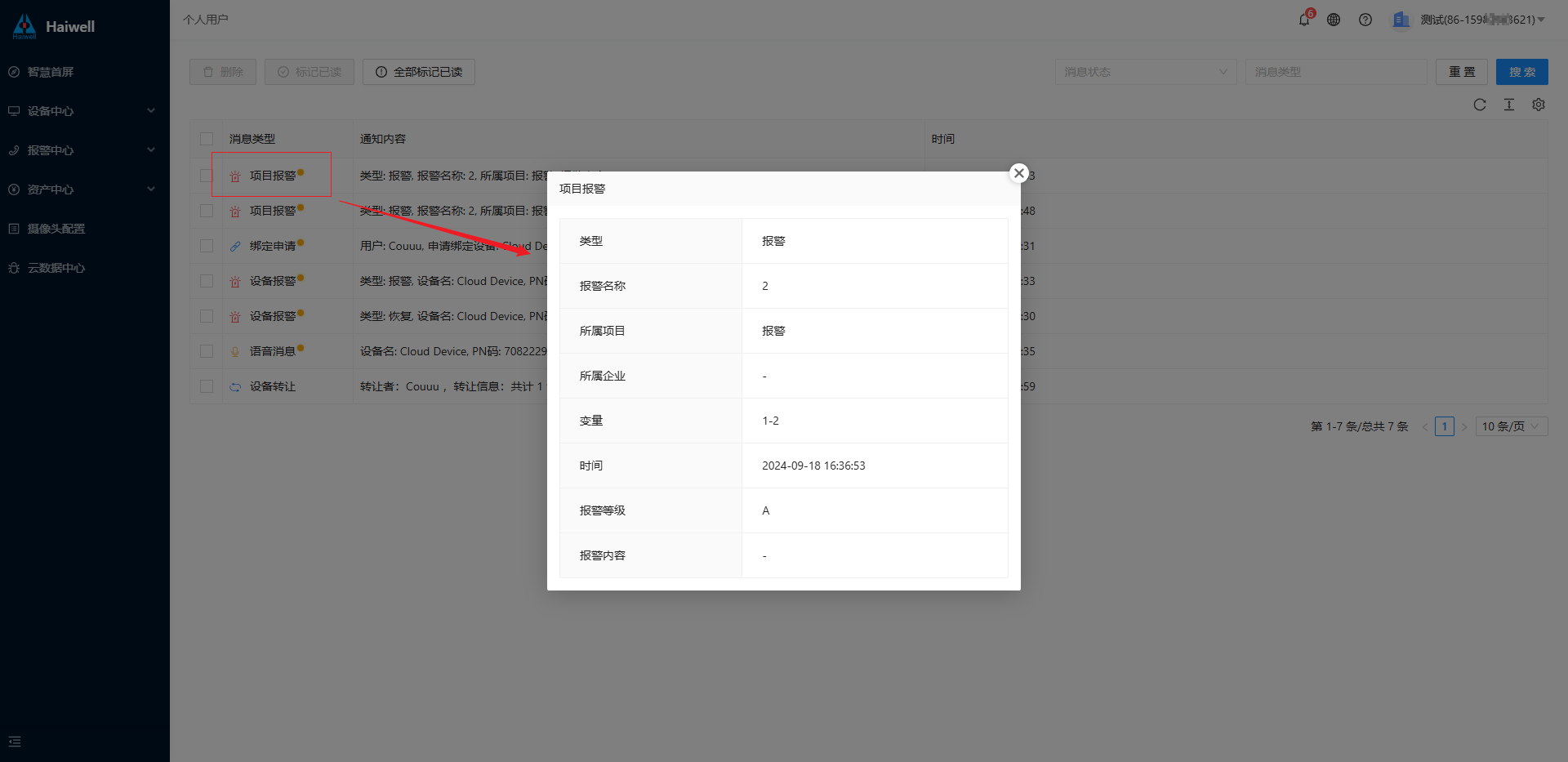Click the 消息类型 column header
The height and width of the screenshot is (762, 1568).
[252, 139]
